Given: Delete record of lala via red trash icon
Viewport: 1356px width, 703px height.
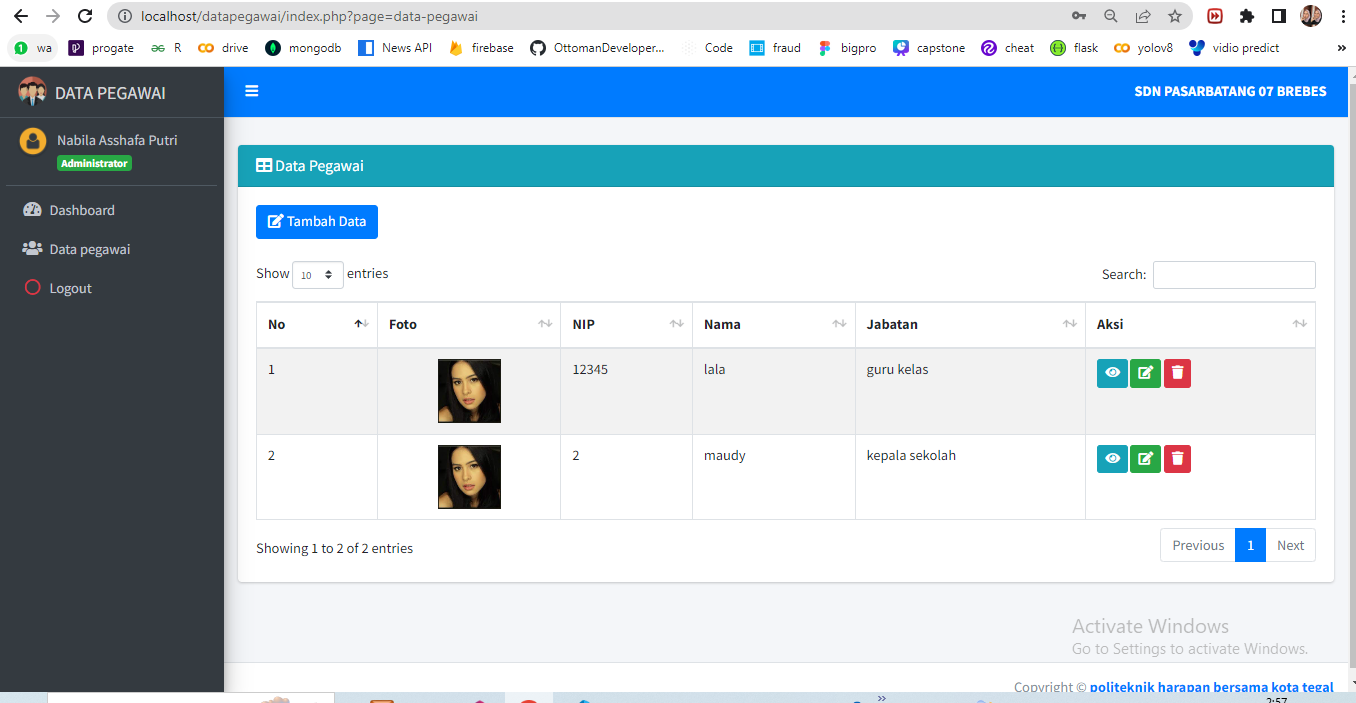Looking at the screenshot, I should (1177, 372).
